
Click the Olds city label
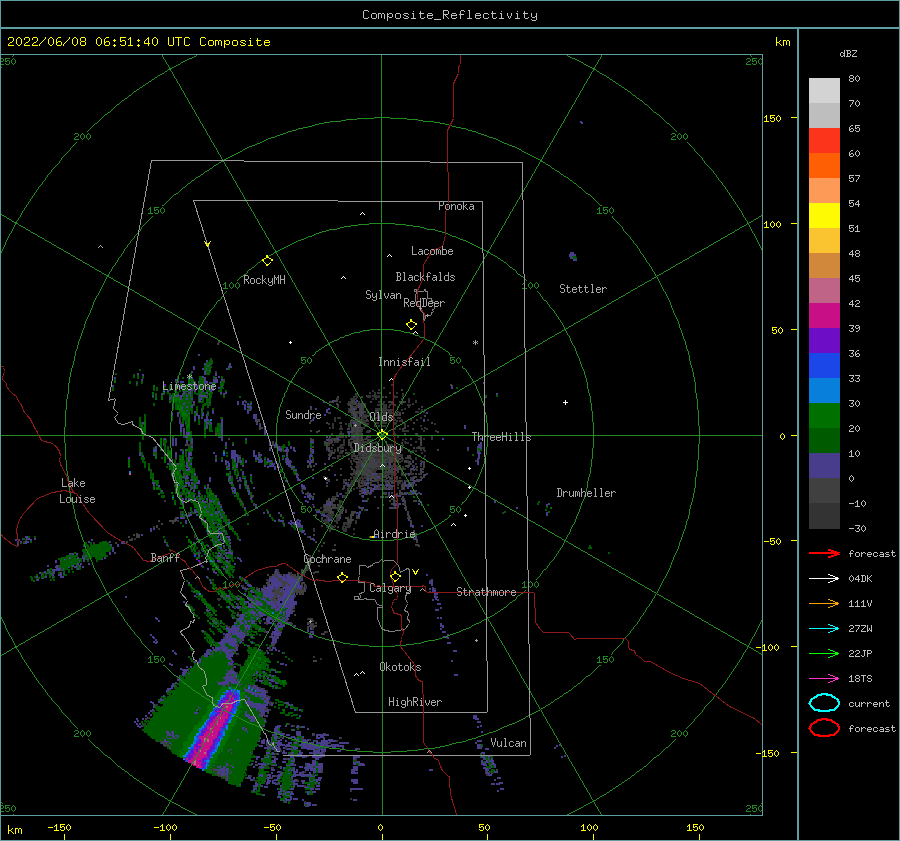pos(381,417)
